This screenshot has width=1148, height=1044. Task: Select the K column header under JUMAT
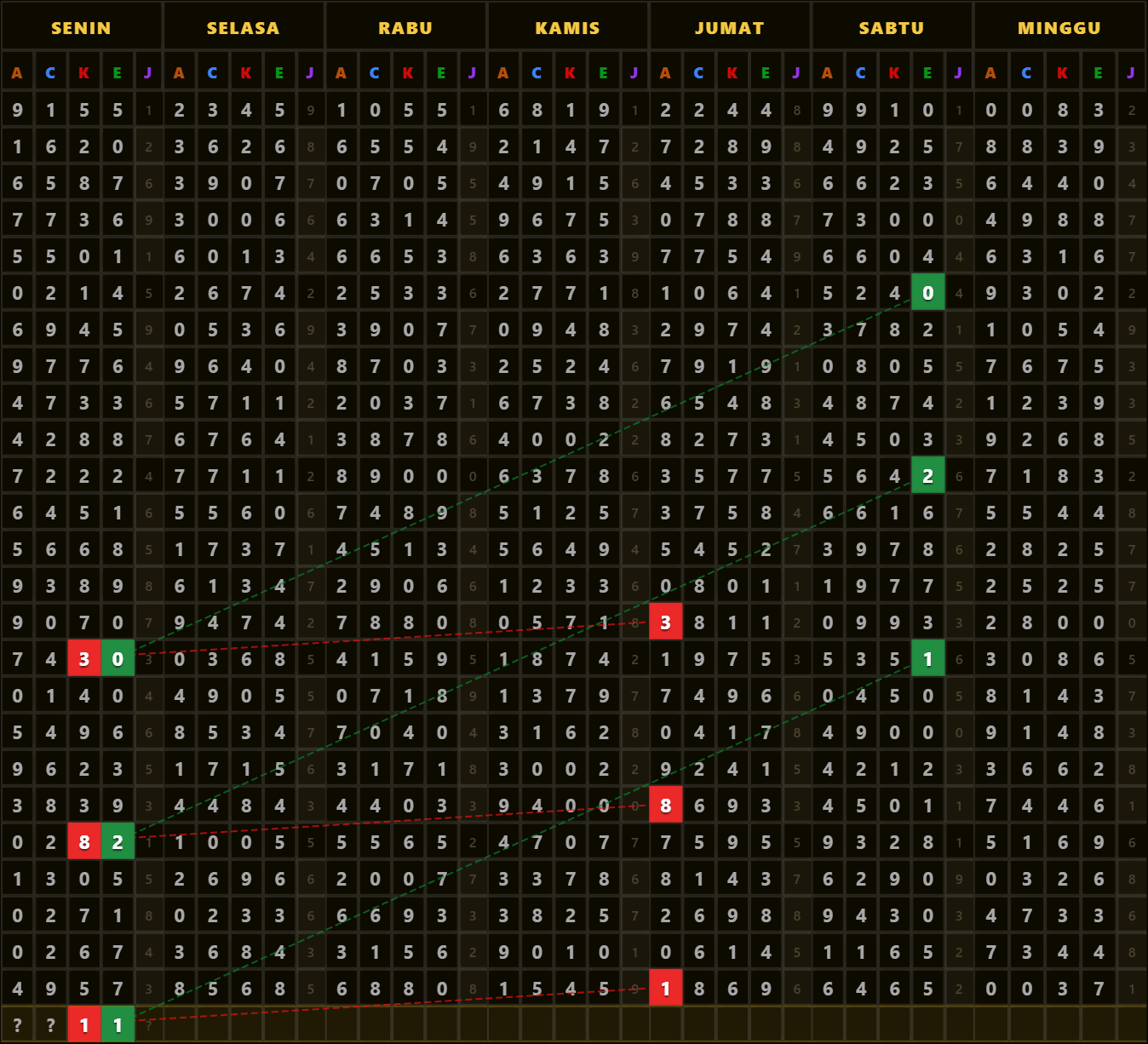732,73
